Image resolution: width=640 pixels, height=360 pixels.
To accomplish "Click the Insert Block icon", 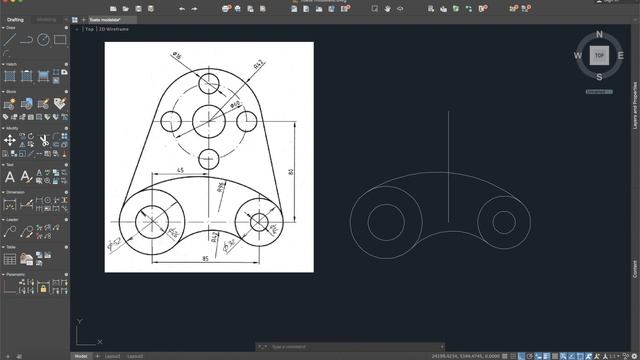I will pyautogui.click(x=27, y=104).
